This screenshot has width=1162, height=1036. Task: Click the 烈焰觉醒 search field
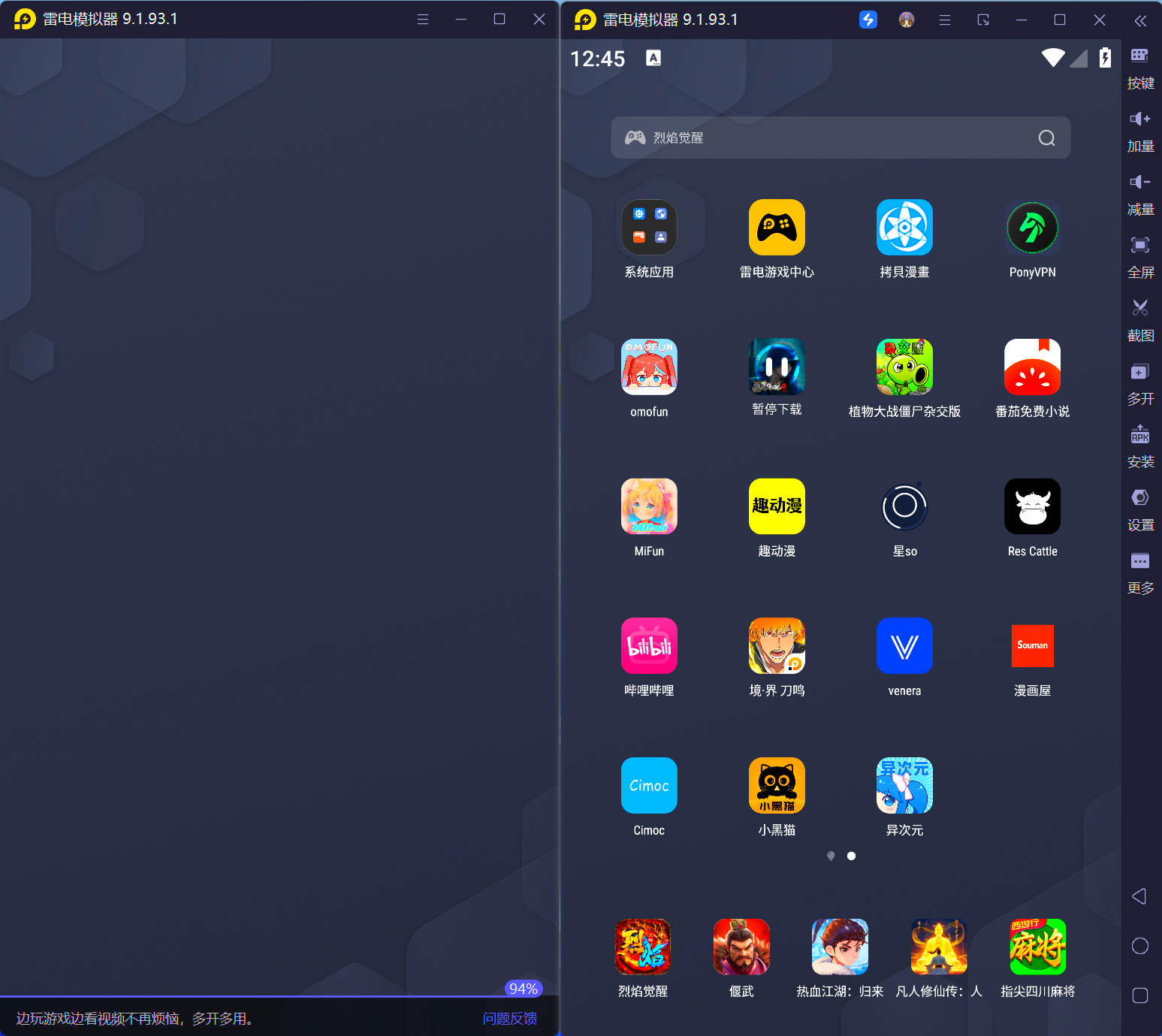coord(826,137)
